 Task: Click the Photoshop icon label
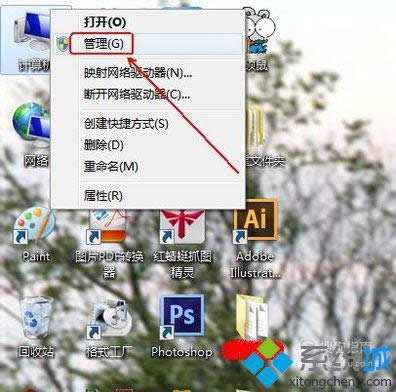click(182, 352)
